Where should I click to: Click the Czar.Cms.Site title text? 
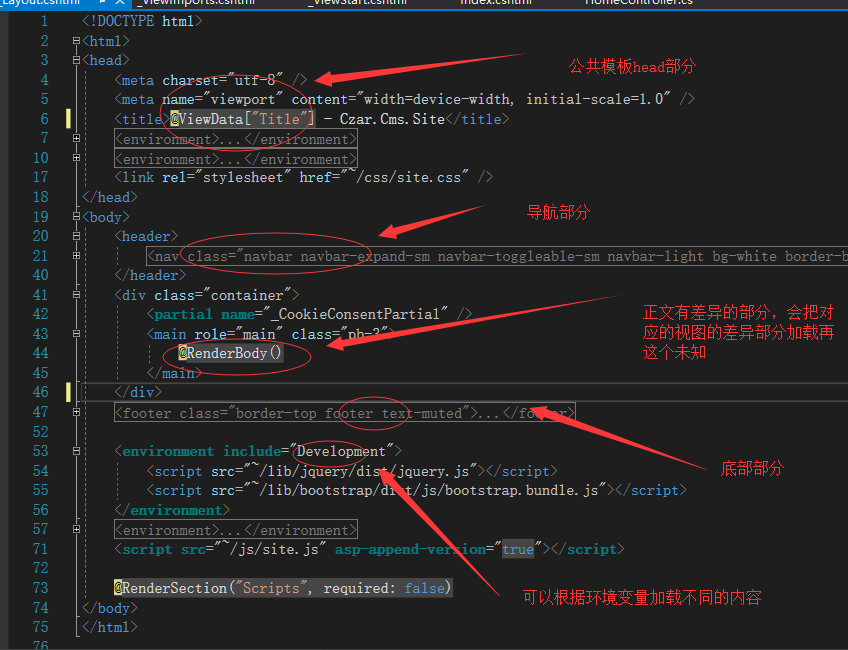(x=392, y=119)
